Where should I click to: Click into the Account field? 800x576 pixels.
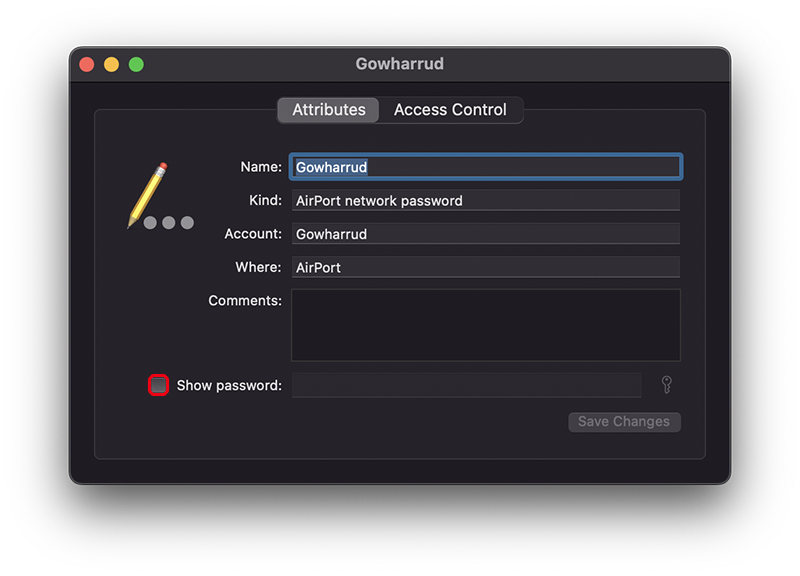click(x=486, y=234)
